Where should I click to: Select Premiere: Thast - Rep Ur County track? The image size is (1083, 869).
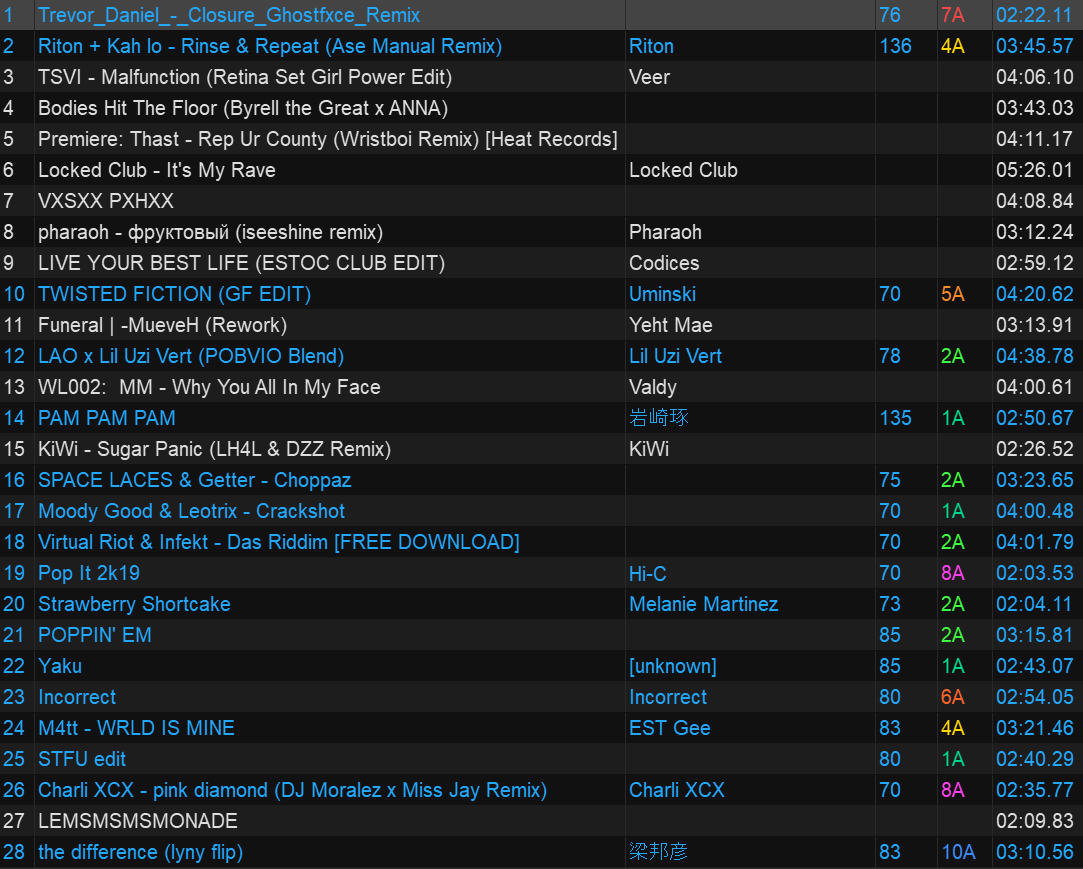click(x=327, y=140)
